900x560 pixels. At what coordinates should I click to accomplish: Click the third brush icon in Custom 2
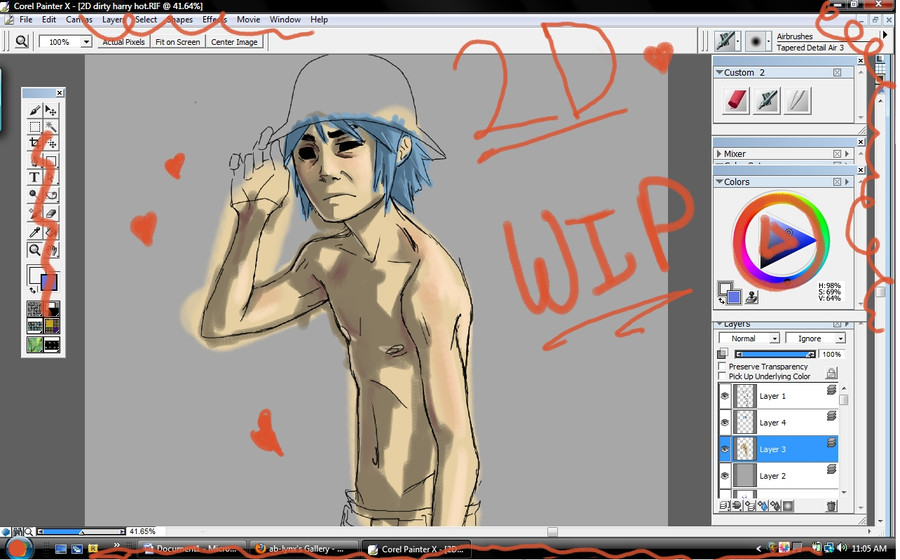point(798,100)
